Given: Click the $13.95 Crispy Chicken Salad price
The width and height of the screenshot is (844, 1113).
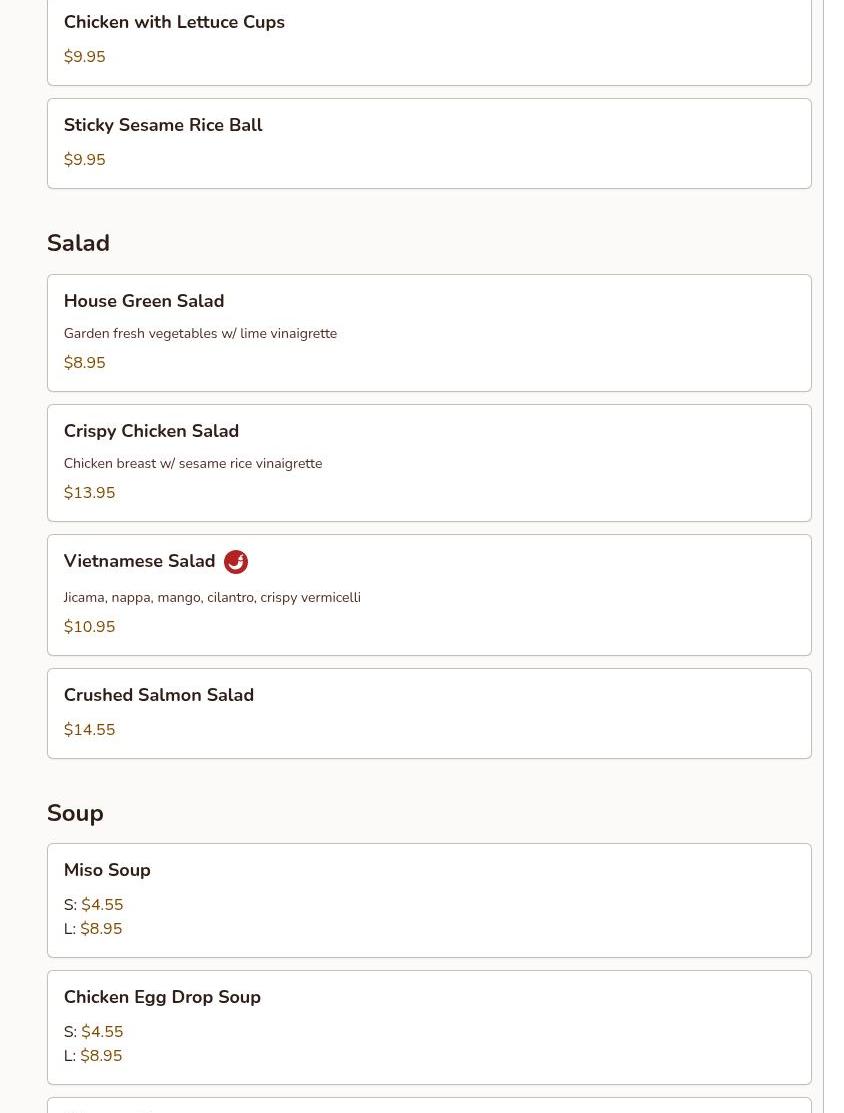Looking at the screenshot, I should 89,493.
